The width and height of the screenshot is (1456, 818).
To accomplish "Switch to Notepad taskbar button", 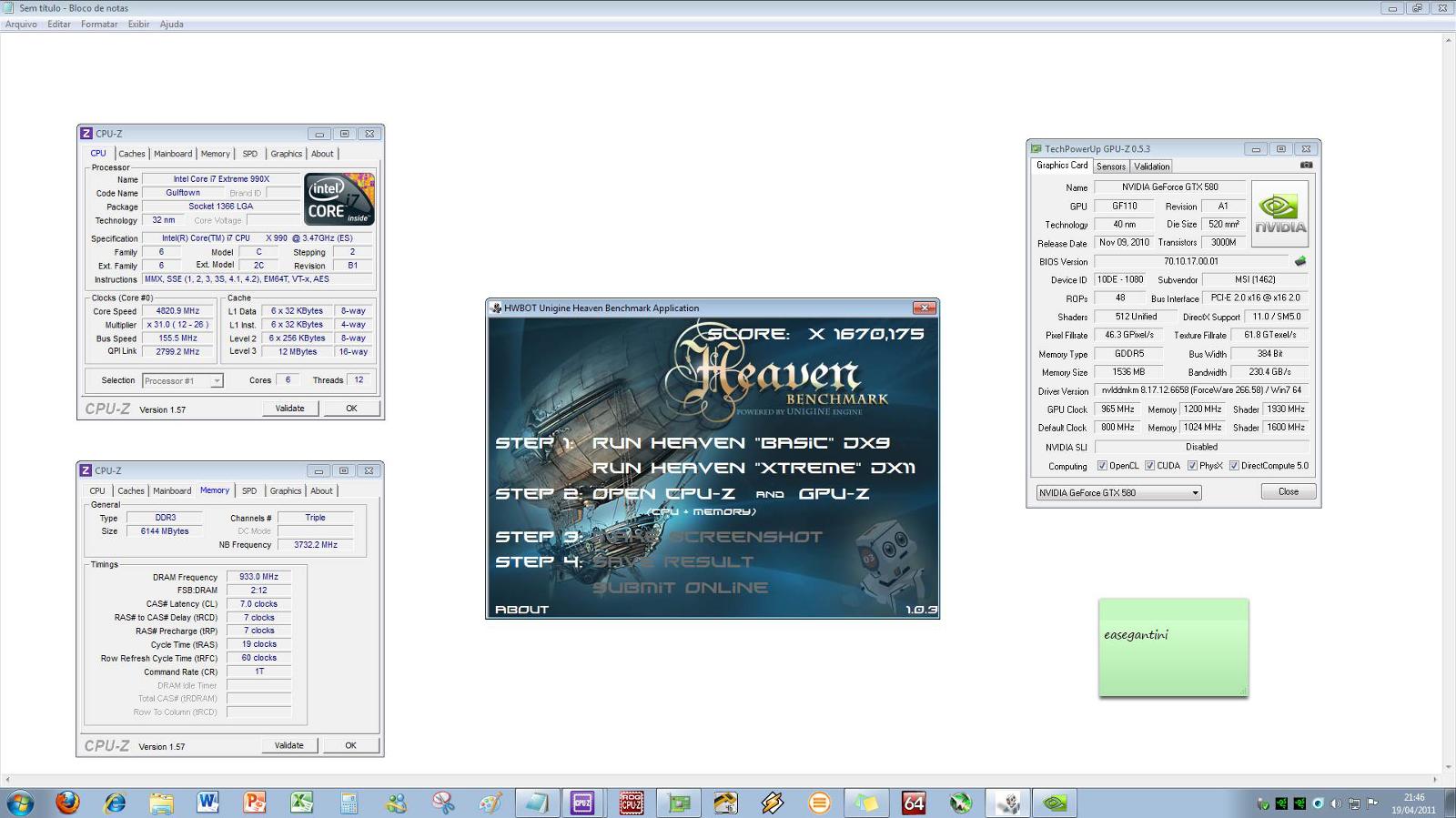I will point(536,803).
